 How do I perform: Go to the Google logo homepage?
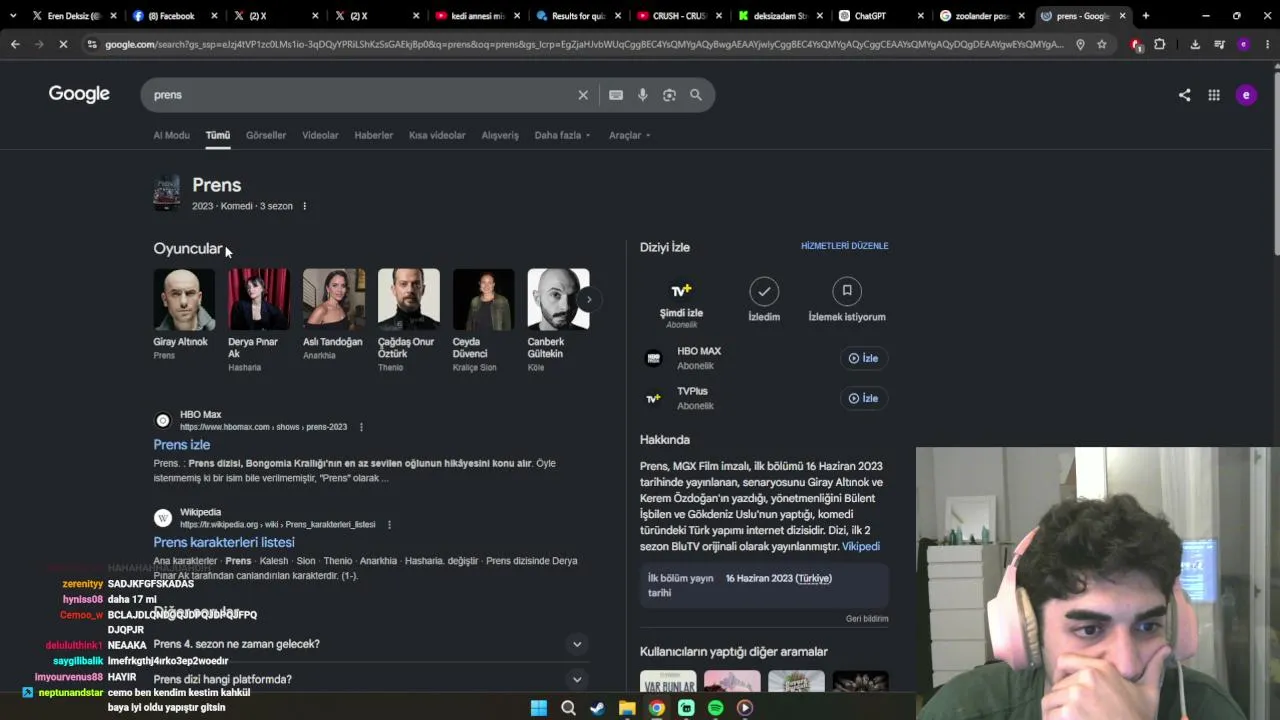[x=79, y=94]
